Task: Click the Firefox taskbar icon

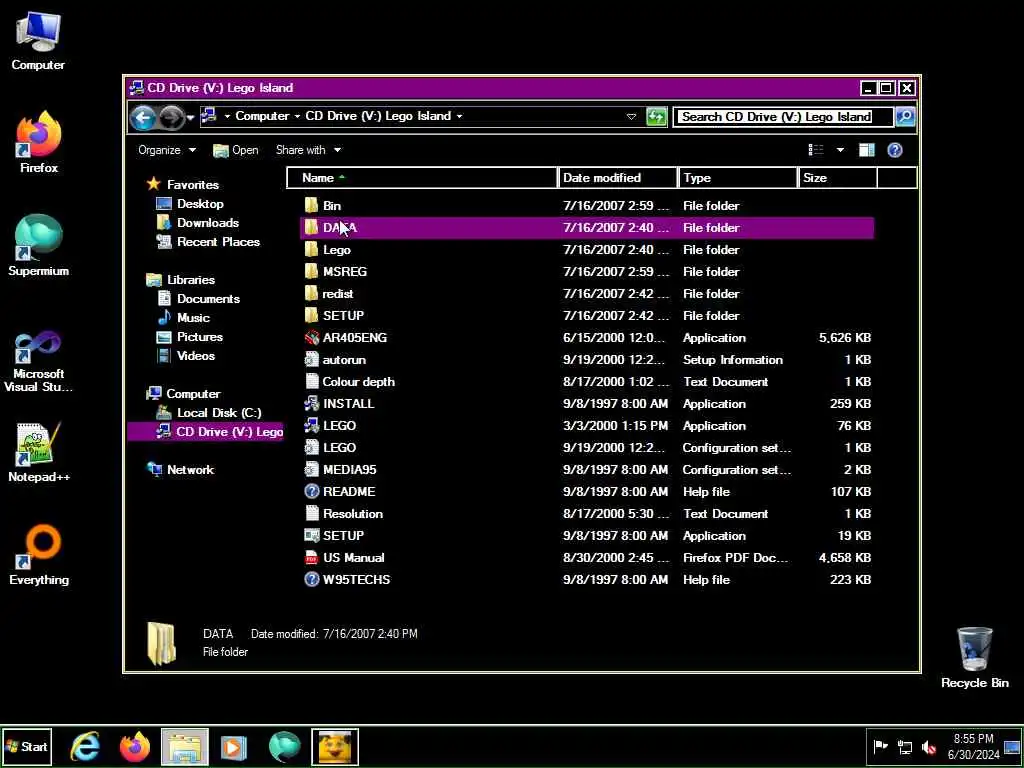Action: coord(135,746)
